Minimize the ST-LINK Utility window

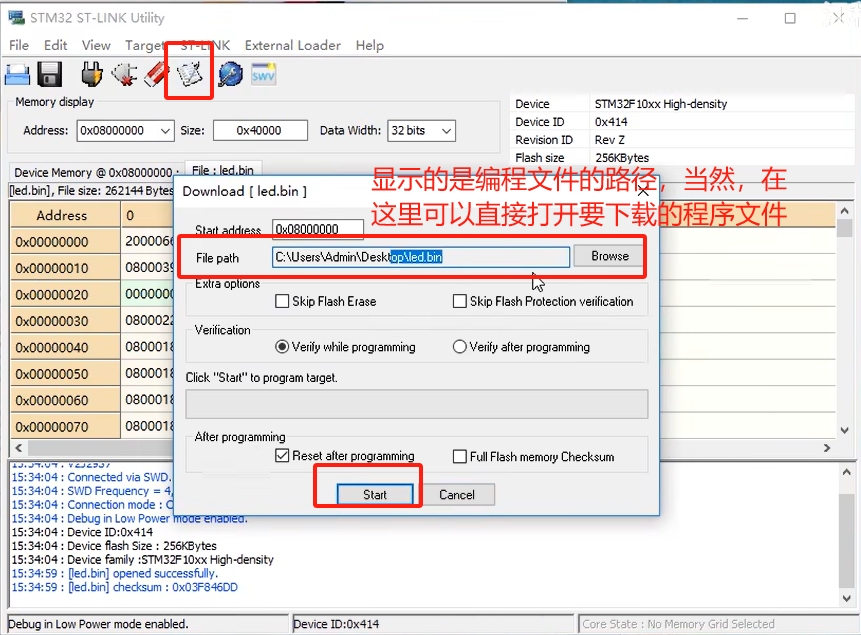742,18
